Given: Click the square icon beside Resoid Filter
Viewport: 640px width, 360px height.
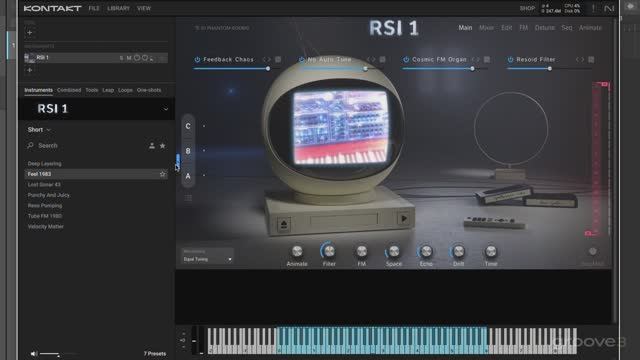Looking at the screenshot, I should pyautogui.click(x=591, y=60).
